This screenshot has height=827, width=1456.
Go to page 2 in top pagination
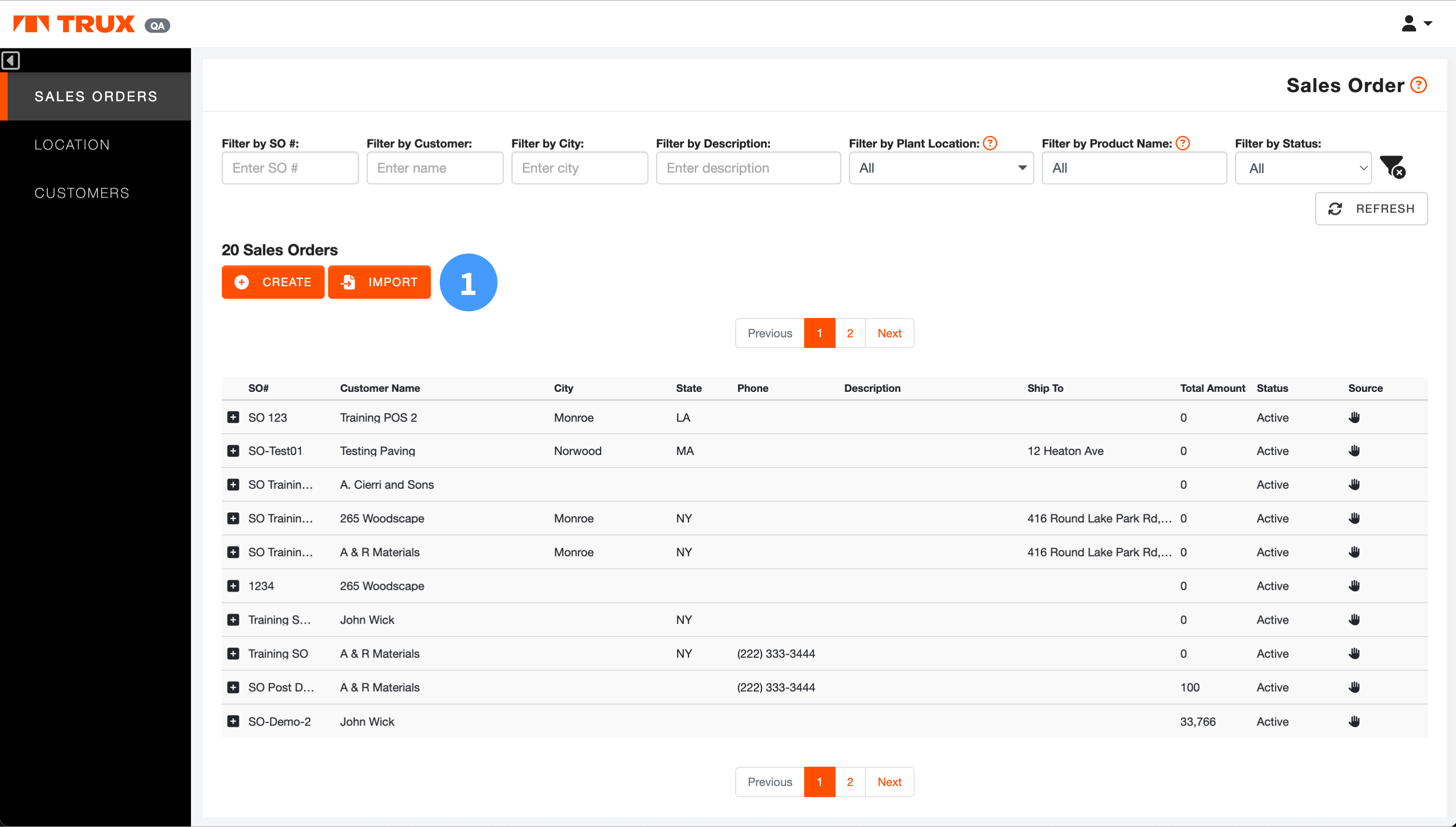click(x=850, y=333)
